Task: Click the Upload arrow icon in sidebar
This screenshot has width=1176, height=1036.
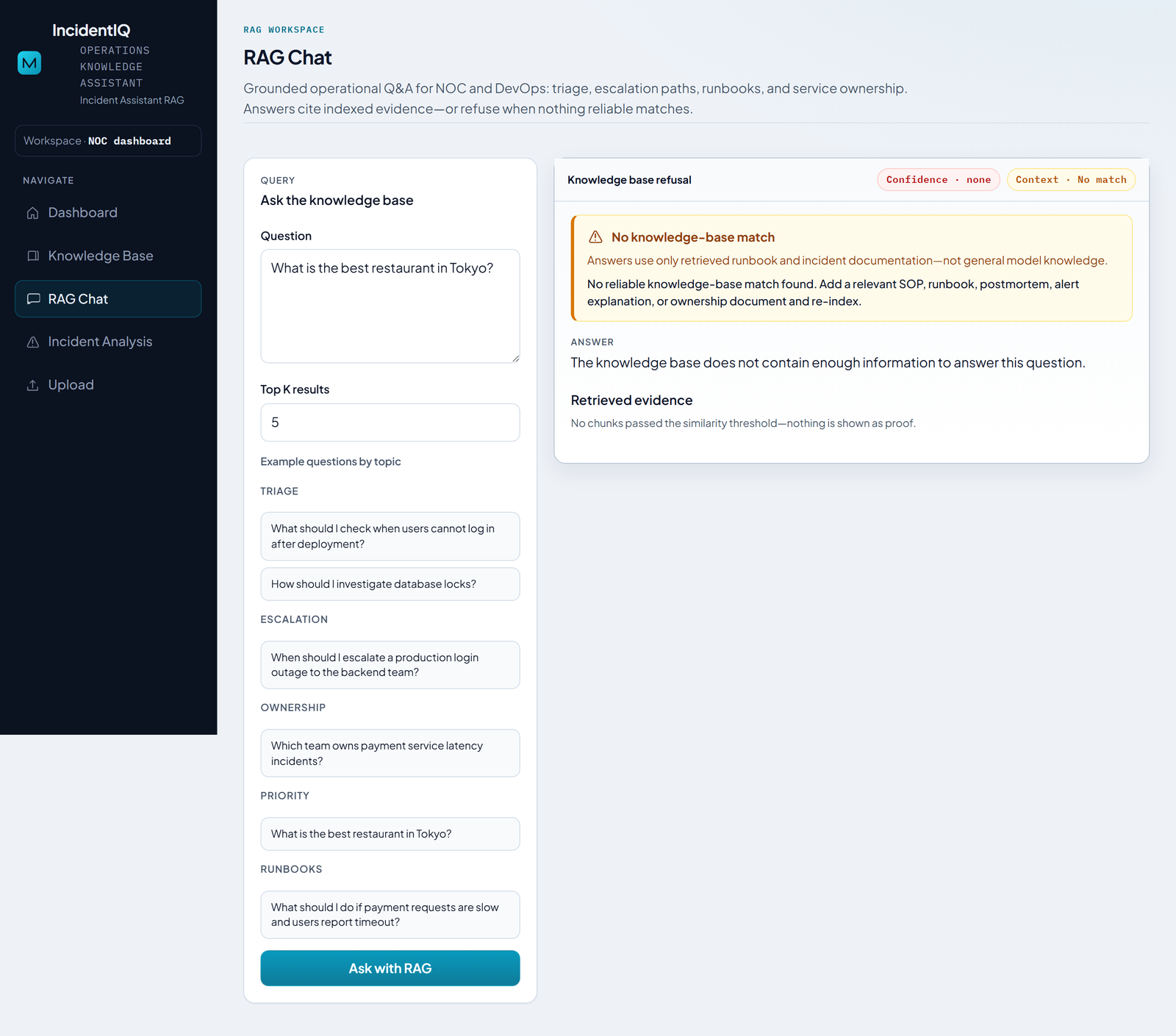Action: [x=33, y=385]
